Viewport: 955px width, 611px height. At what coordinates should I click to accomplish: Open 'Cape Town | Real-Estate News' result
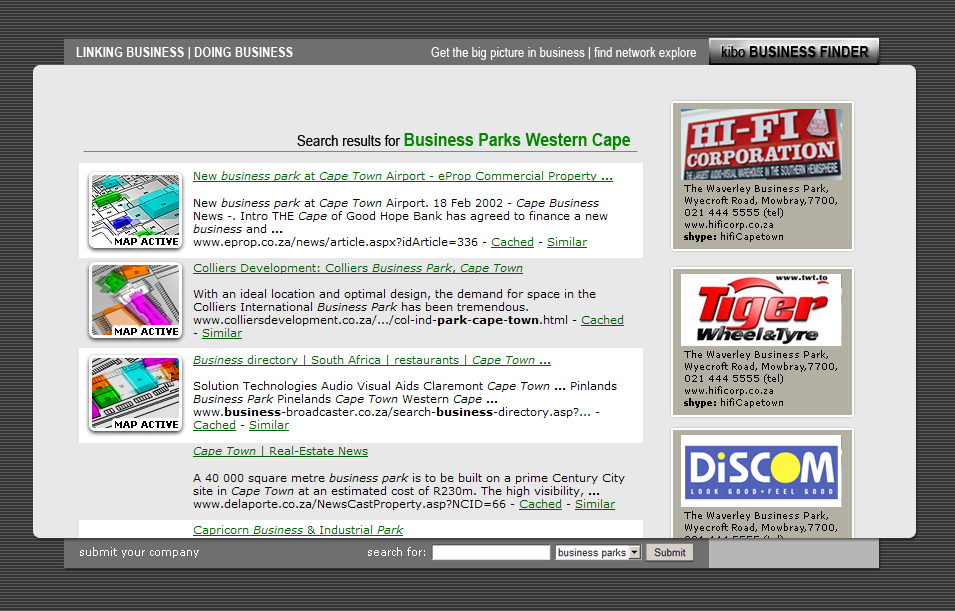[x=280, y=451]
